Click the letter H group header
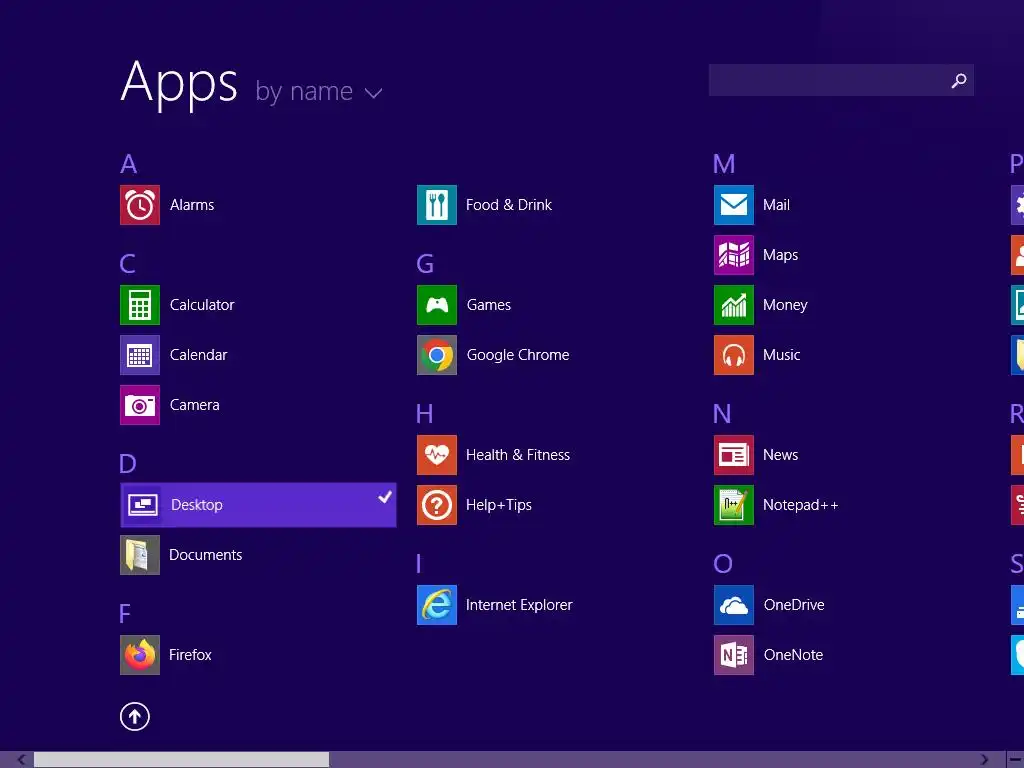 point(424,414)
